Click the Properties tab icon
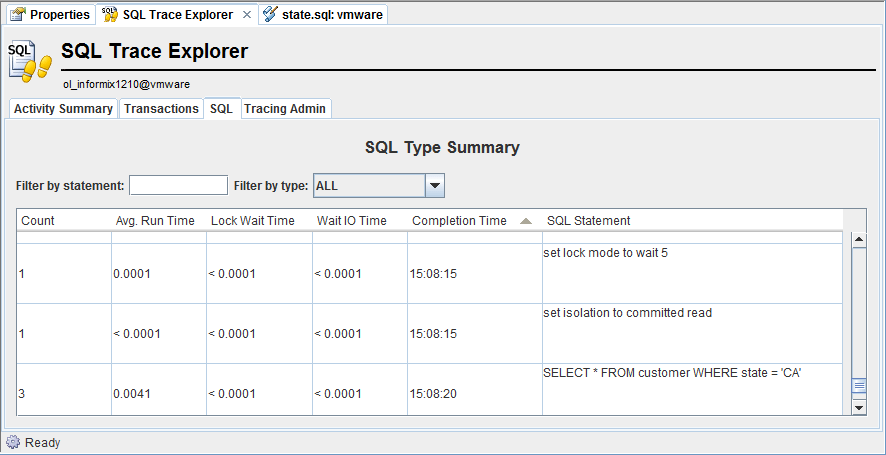Viewport: 886px width, 455px height. coord(17,15)
